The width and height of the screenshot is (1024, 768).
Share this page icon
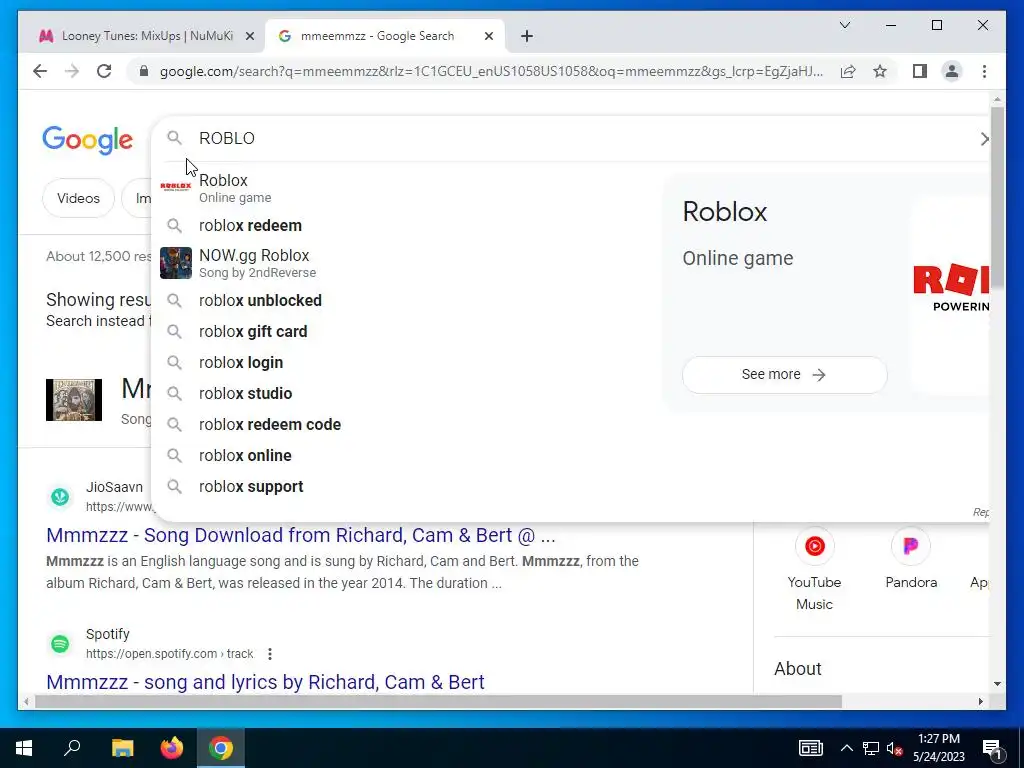(848, 71)
